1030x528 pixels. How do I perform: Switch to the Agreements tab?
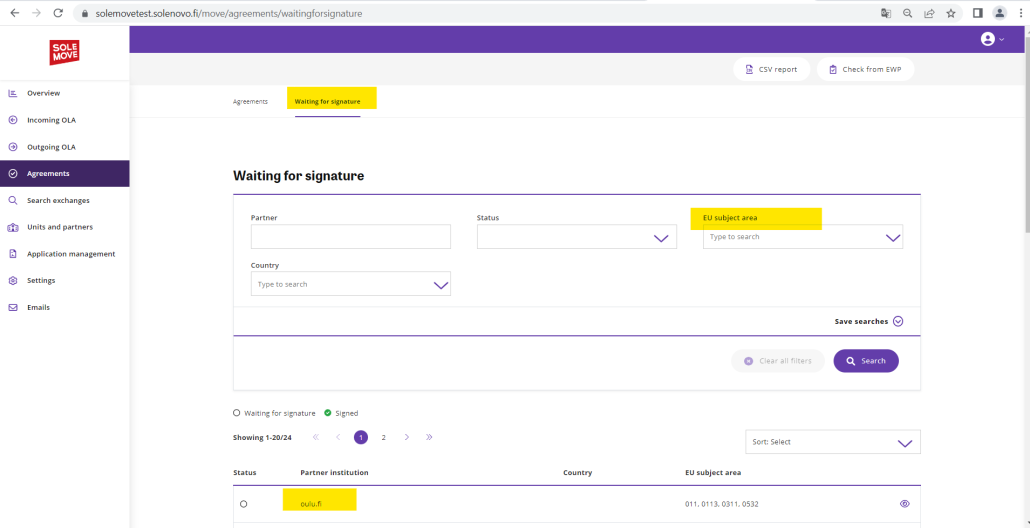(250, 102)
